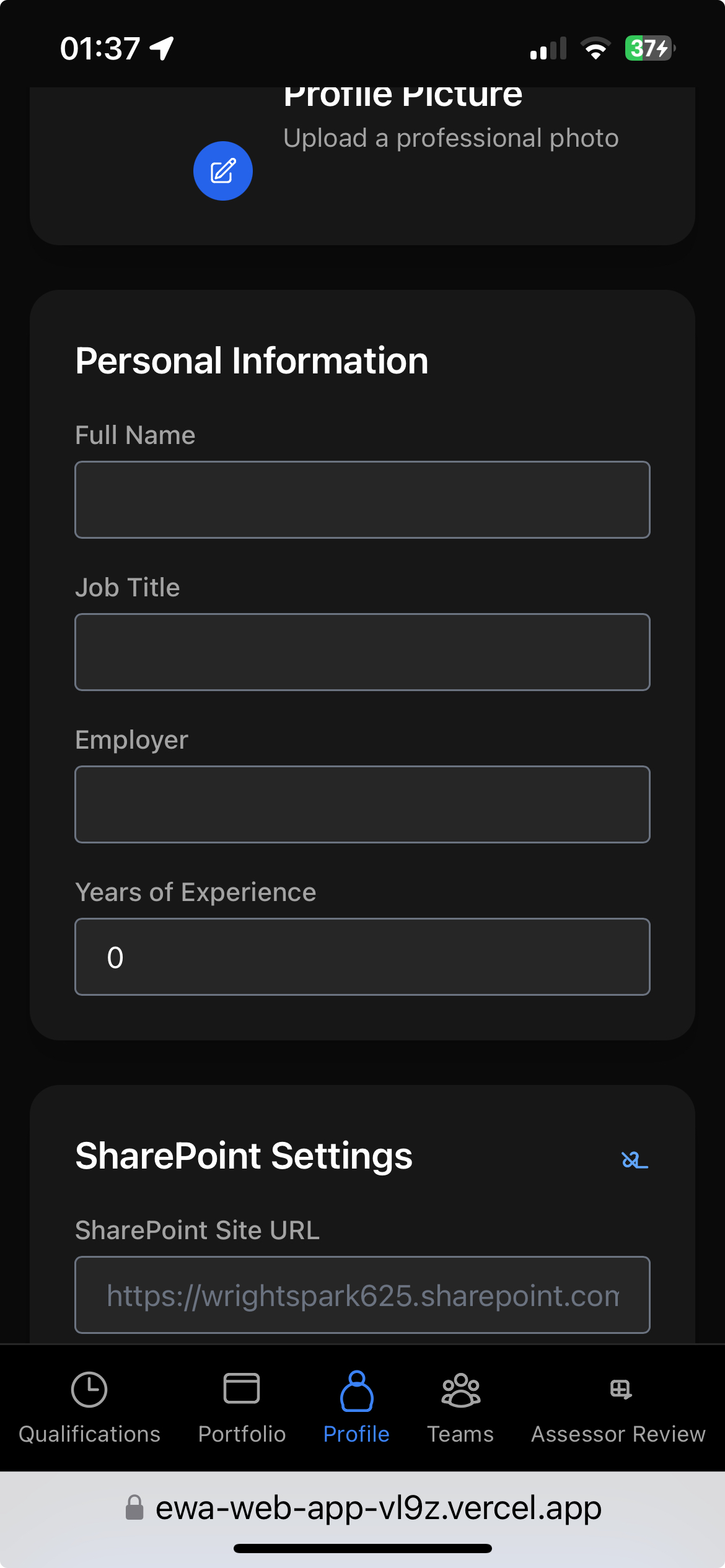Click the Job Title text box
Image resolution: width=725 pixels, height=1568 pixels.
pyautogui.click(x=362, y=651)
